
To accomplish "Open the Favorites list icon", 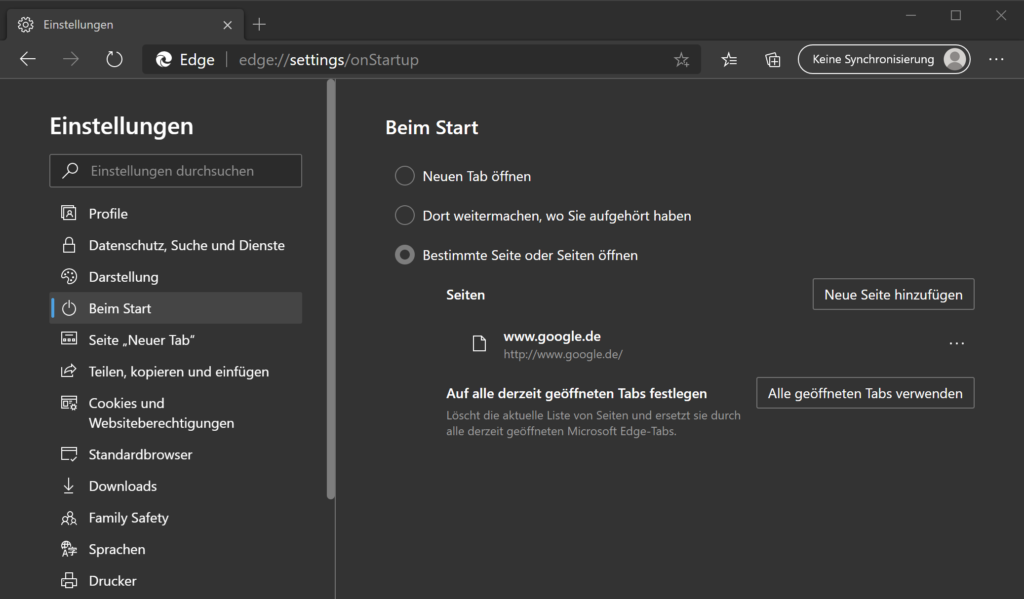I will click(729, 60).
